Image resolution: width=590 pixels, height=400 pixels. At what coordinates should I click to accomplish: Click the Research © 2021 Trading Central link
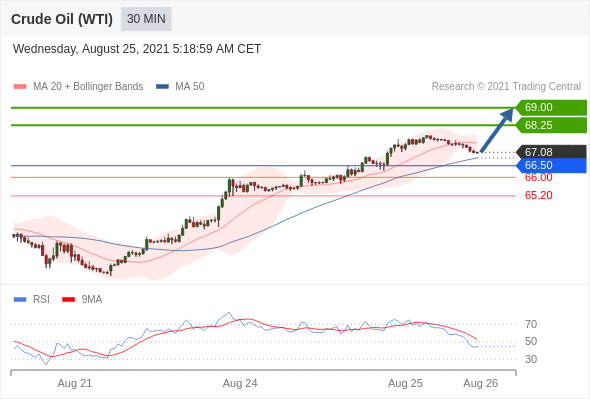[x=506, y=87]
